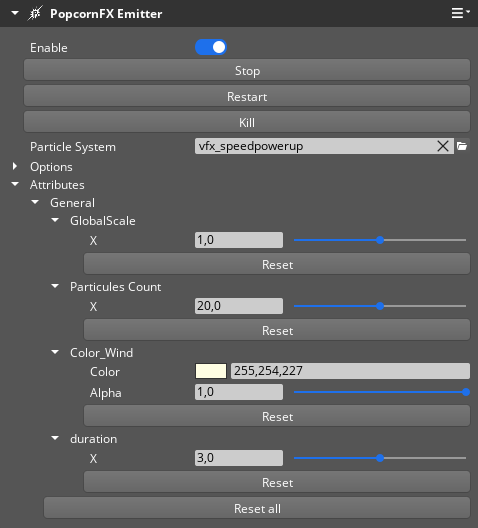Click the PopcornFX Emitter component icon
This screenshot has width=478, height=528.
click(35, 13)
